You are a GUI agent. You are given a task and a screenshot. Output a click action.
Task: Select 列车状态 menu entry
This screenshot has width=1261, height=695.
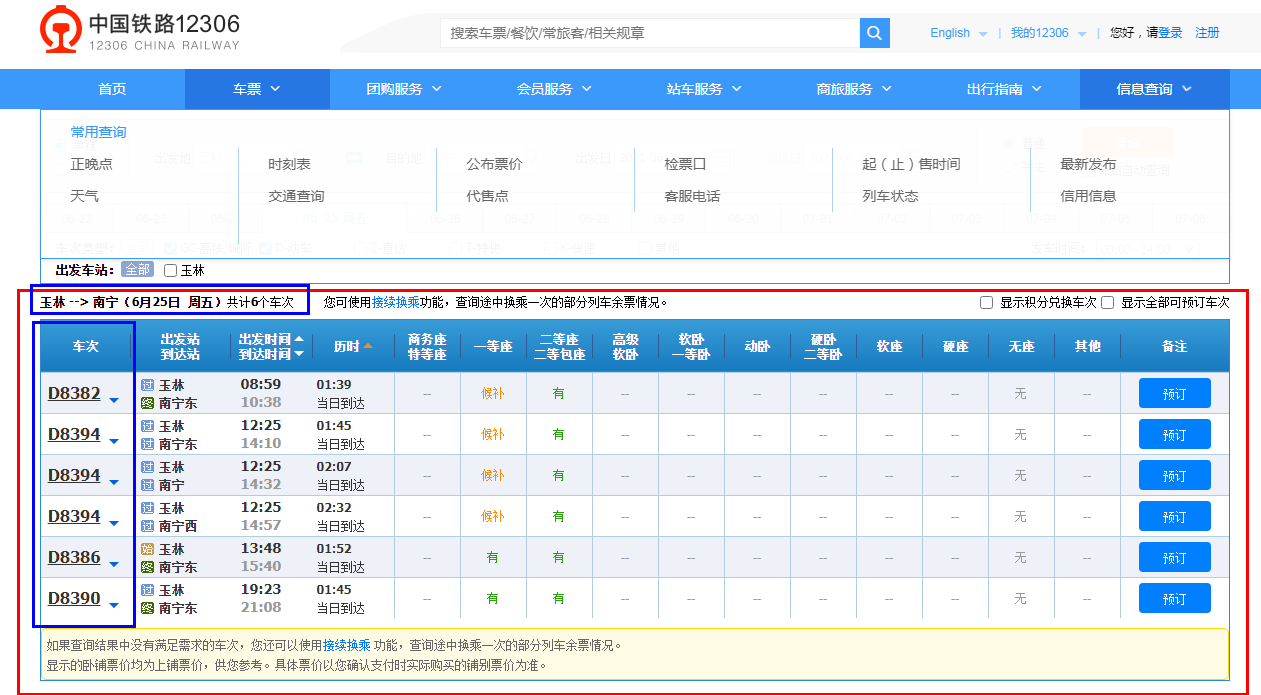890,196
